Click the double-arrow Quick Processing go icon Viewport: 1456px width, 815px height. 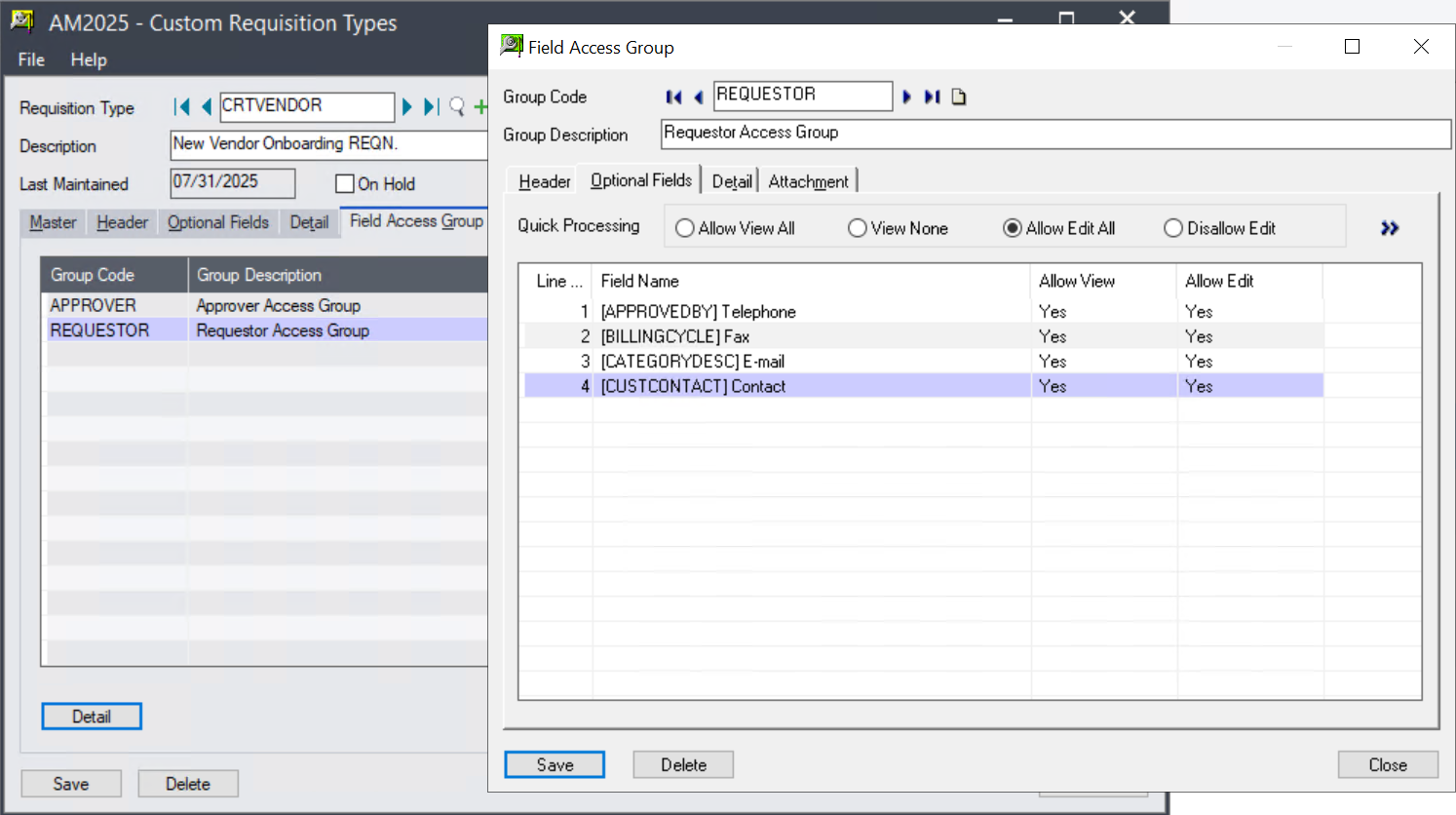pos(1390,228)
